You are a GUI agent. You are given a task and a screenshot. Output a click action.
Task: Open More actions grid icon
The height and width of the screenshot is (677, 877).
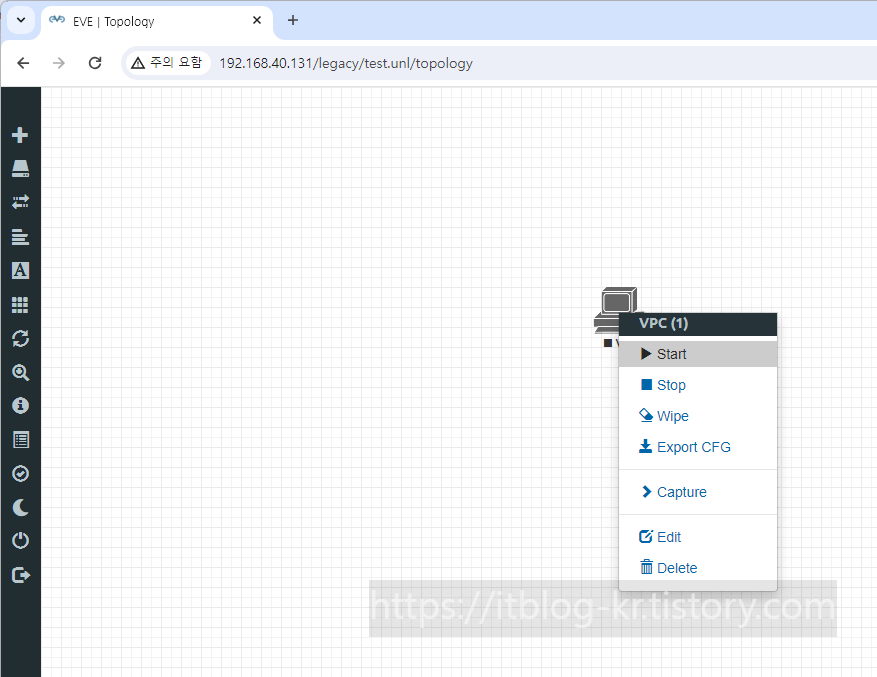click(20, 304)
